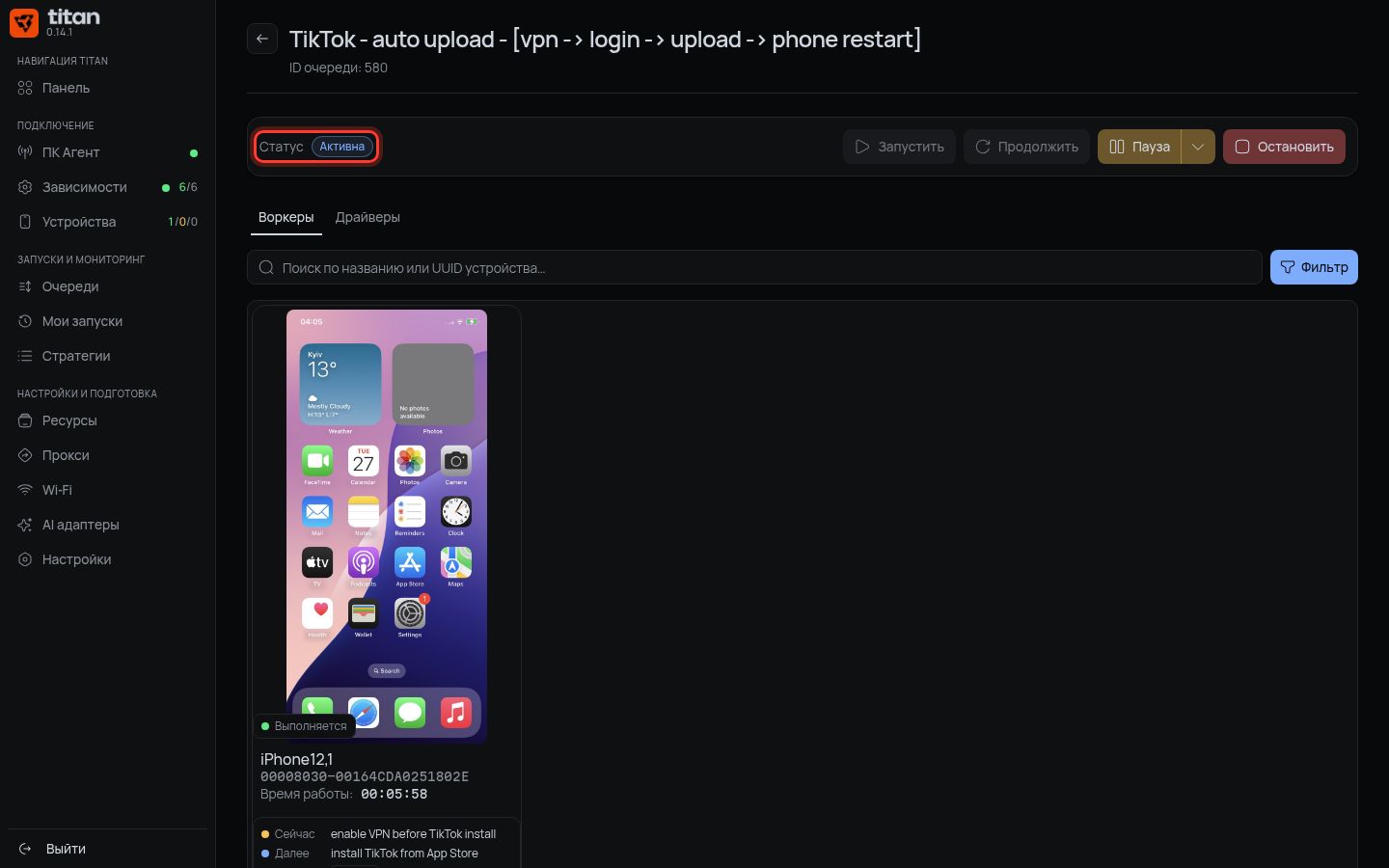
Task: Click the back arrow button
Action: (x=262, y=39)
